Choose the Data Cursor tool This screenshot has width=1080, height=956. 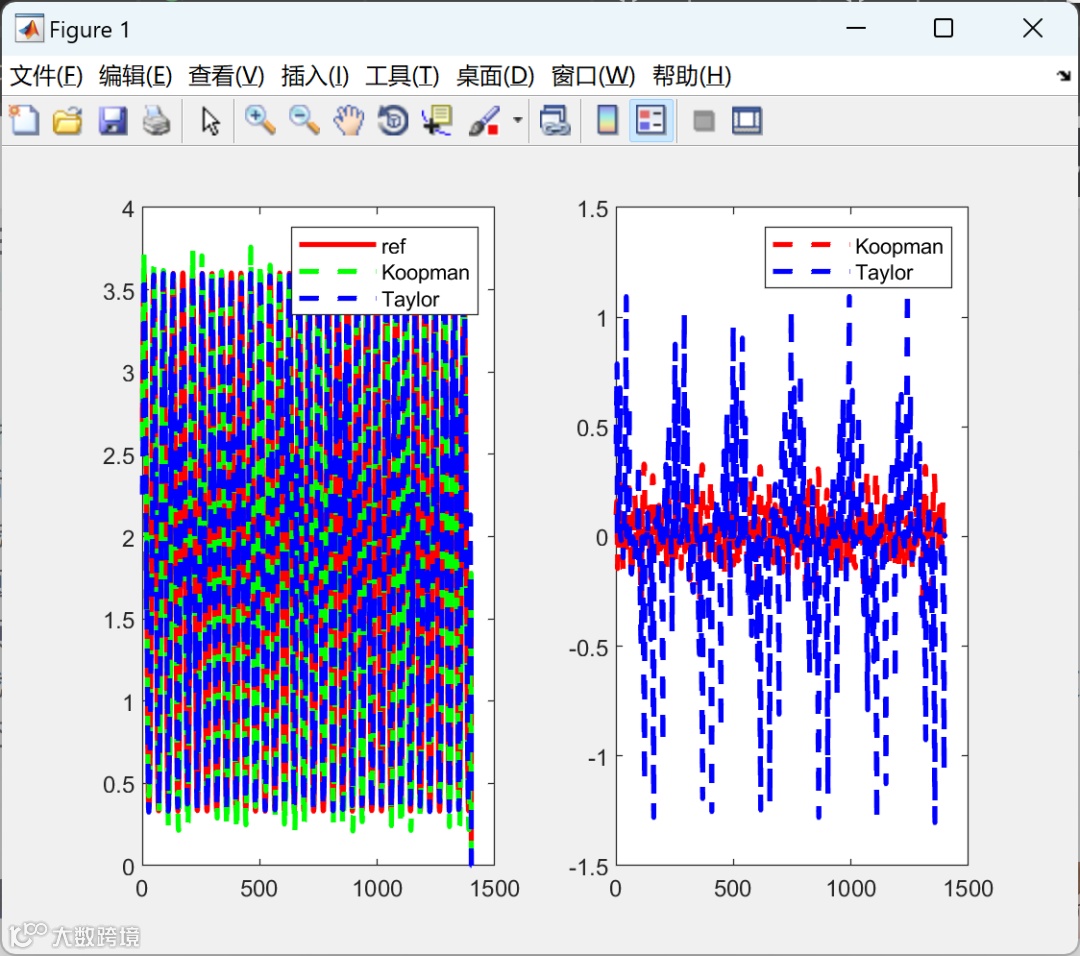pos(437,121)
